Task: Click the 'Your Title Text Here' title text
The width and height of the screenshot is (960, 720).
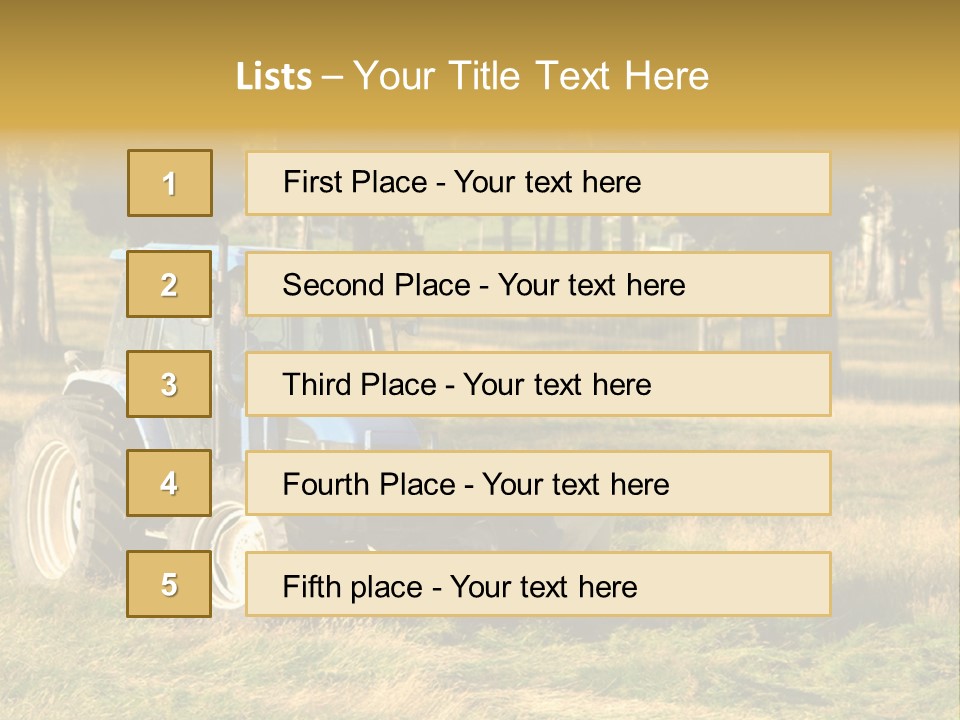Action: 531,76
